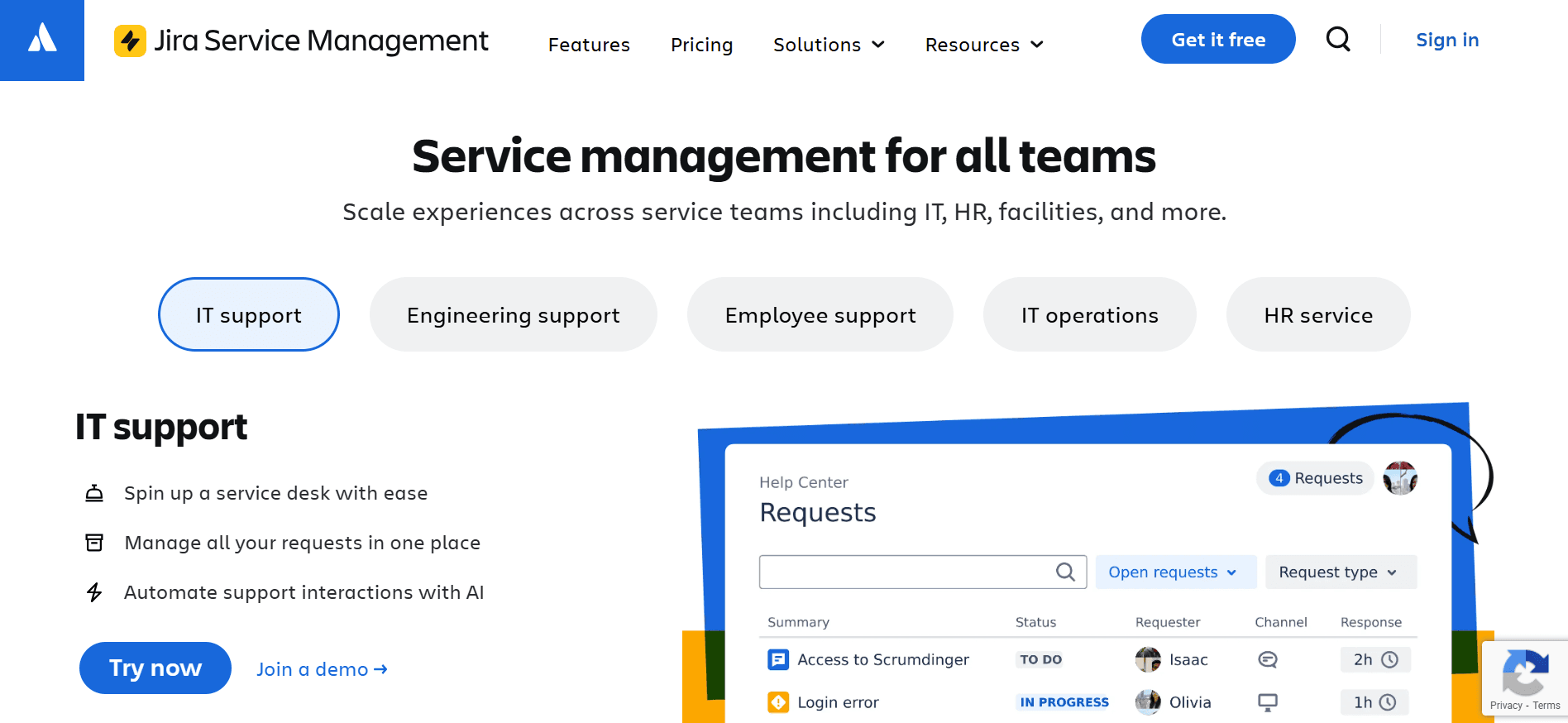The image size is (1568, 723).
Task: Click the service desk bell icon
Action: pyautogui.click(x=94, y=493)
